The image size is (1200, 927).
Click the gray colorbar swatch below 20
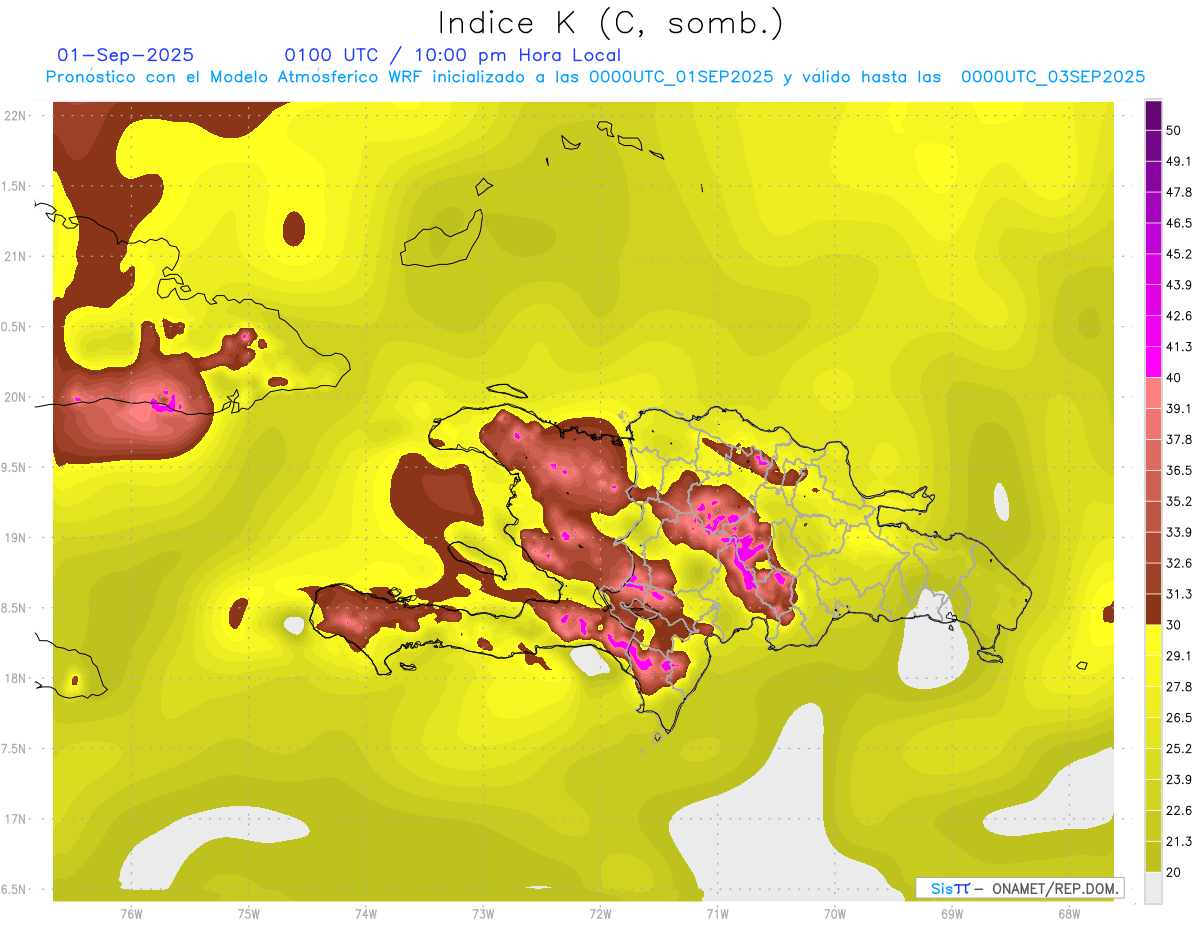click(x=1153, y=887)
